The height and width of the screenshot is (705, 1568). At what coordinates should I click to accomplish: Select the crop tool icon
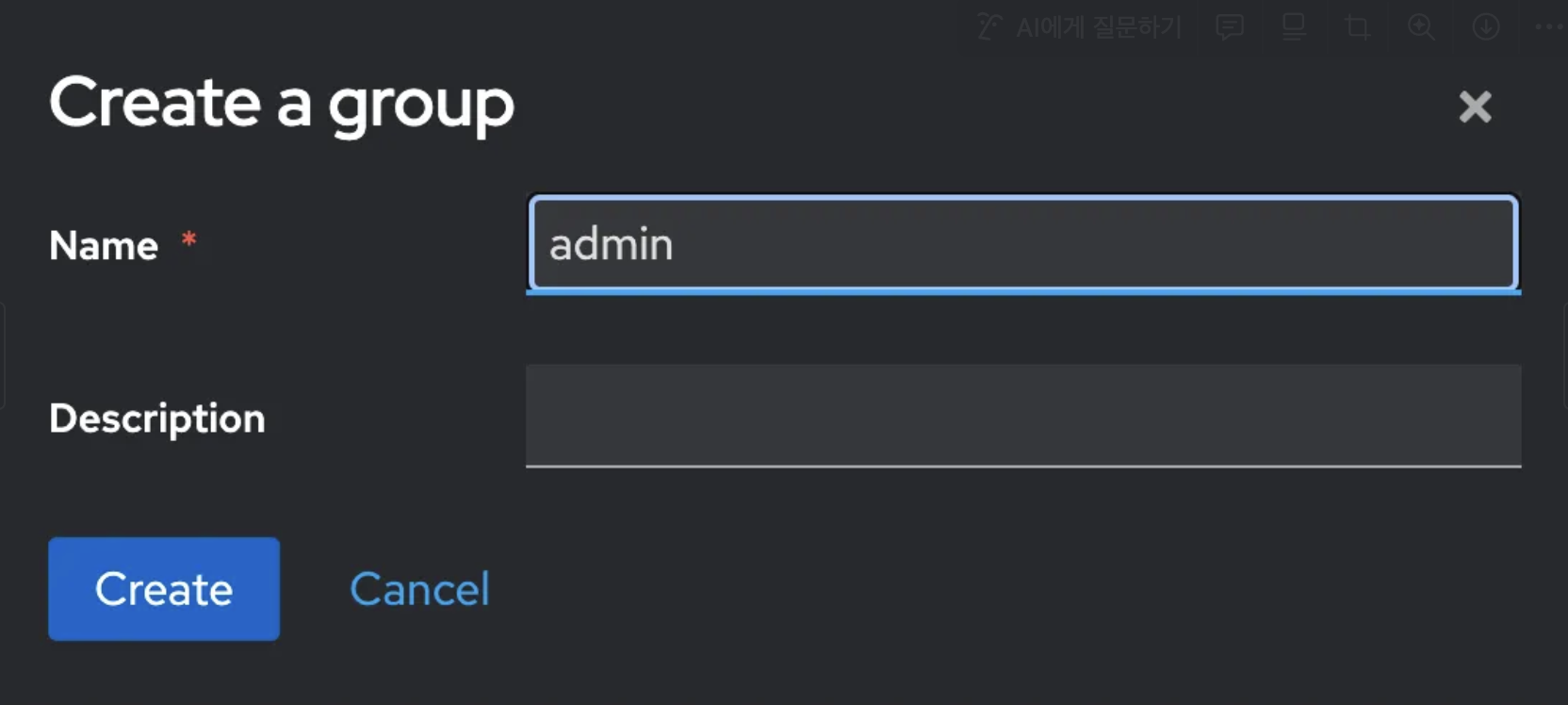pos(1357,27)
